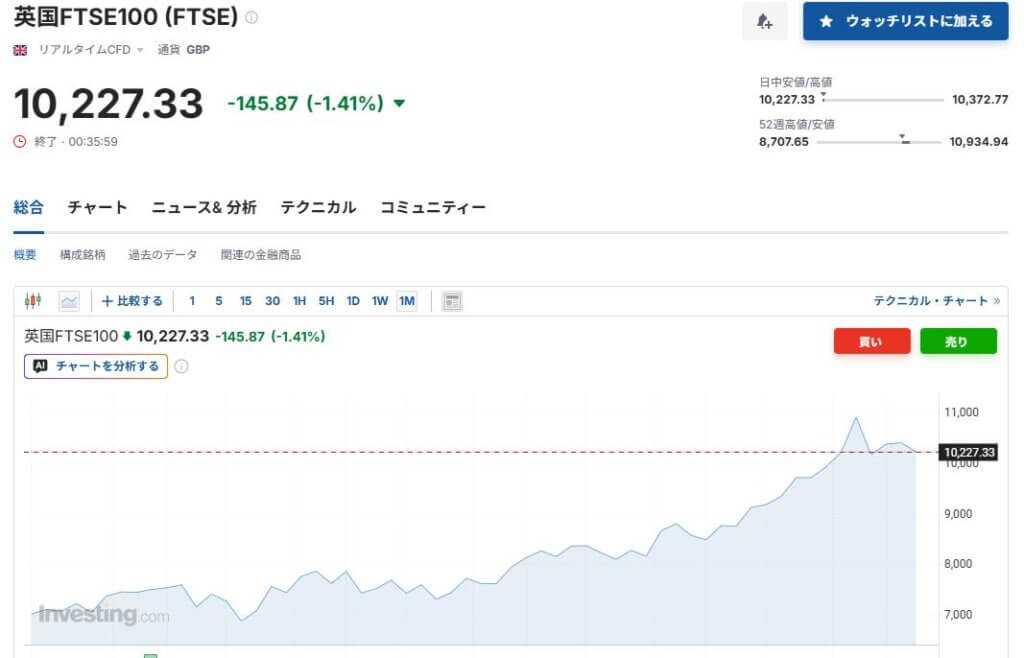Click the 52週高値/安値 range slider

[x=879, y=142]
